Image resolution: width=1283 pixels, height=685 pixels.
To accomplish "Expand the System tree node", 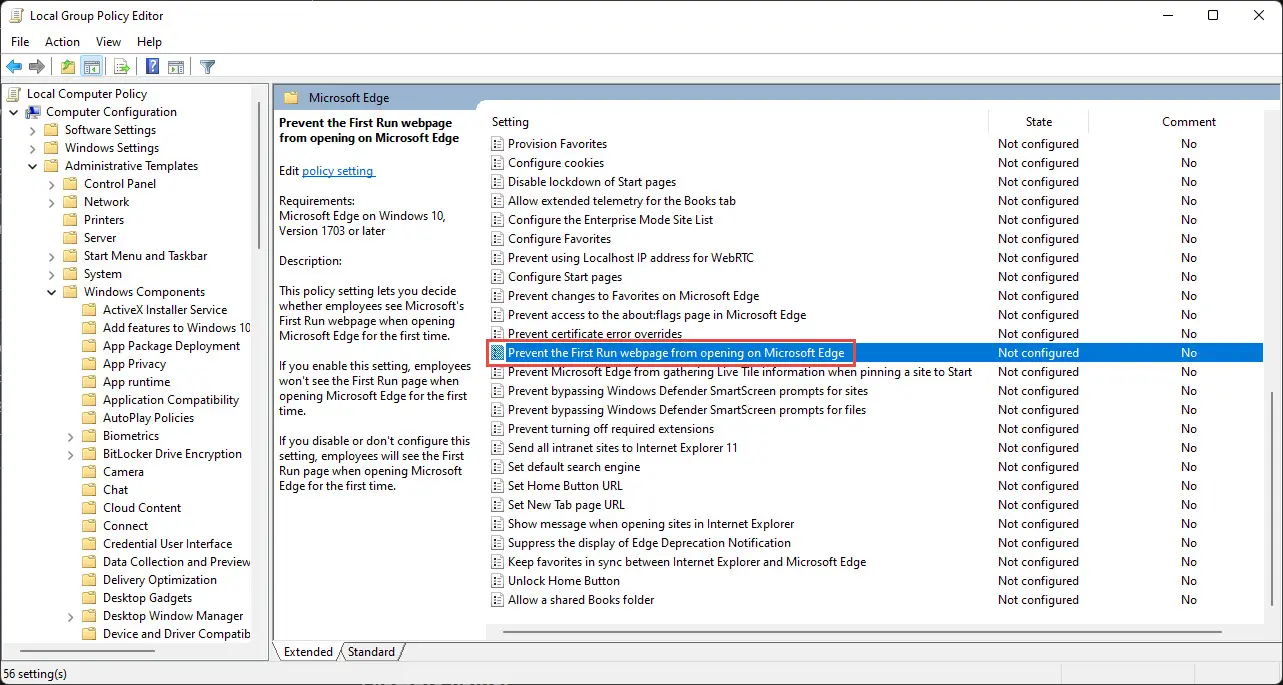I will click(52, 274).
